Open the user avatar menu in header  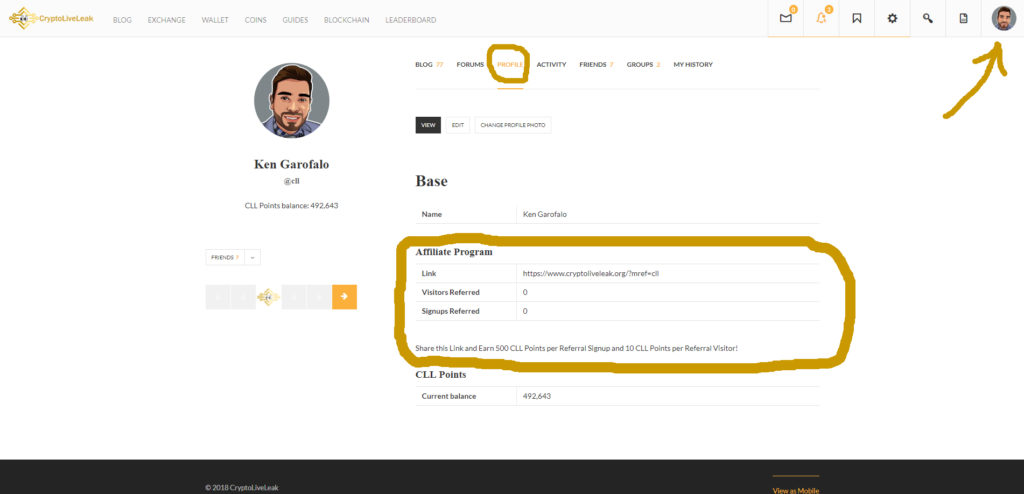click(1004, 18)
